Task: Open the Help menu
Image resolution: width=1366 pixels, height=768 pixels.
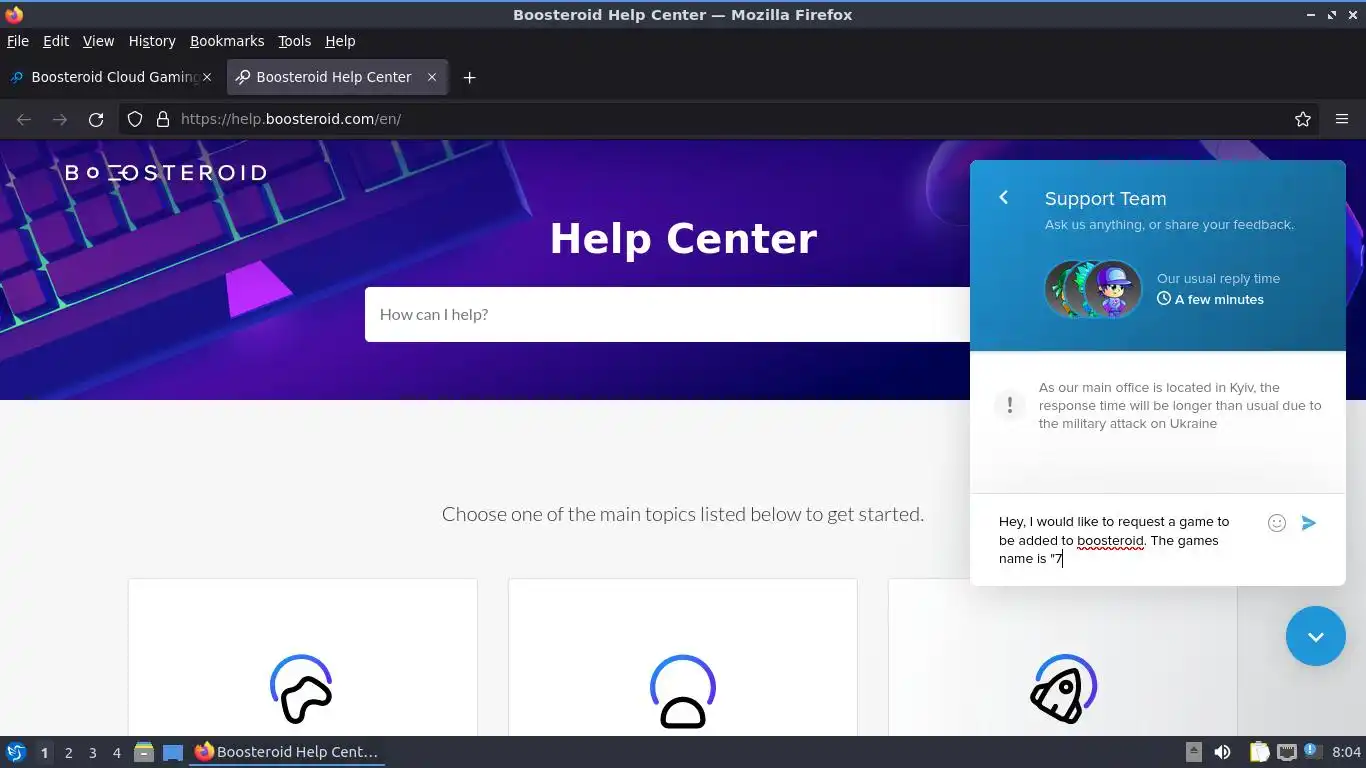Action: pyautogui.click(x=340, y=41)
